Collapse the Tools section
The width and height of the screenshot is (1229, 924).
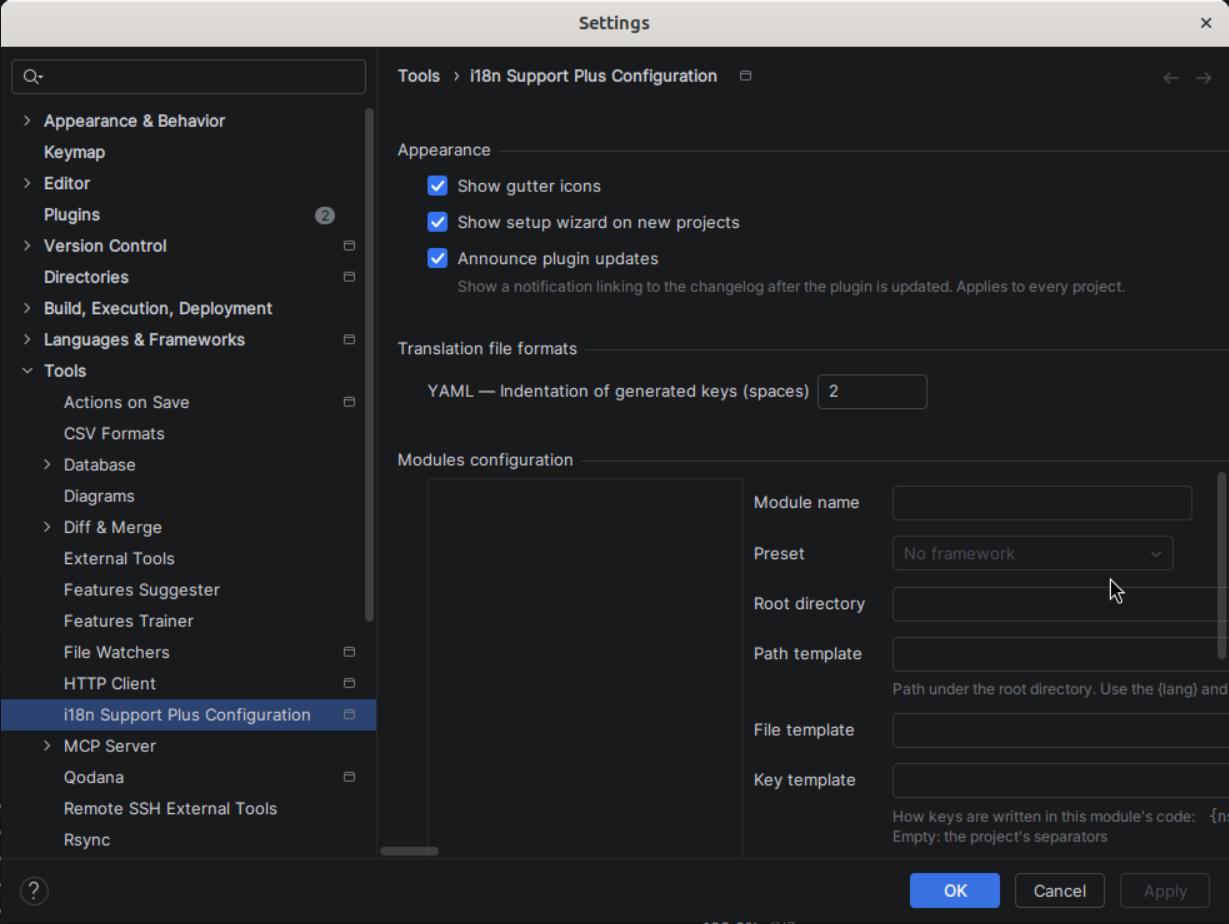[x=27, y=371]
